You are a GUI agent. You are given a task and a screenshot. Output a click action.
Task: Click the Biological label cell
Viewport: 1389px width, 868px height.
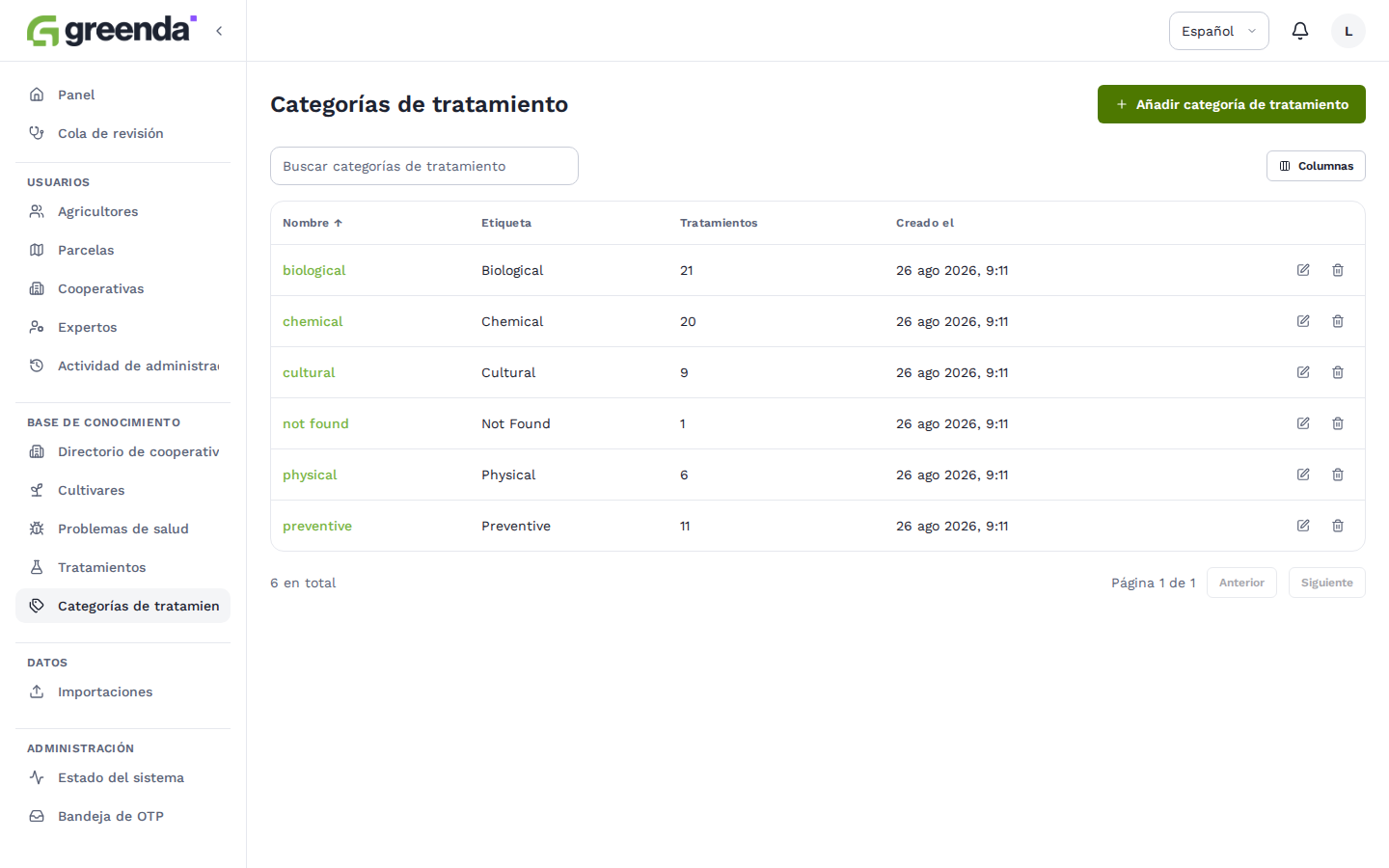pyautogui.click(x=512, y=270)
